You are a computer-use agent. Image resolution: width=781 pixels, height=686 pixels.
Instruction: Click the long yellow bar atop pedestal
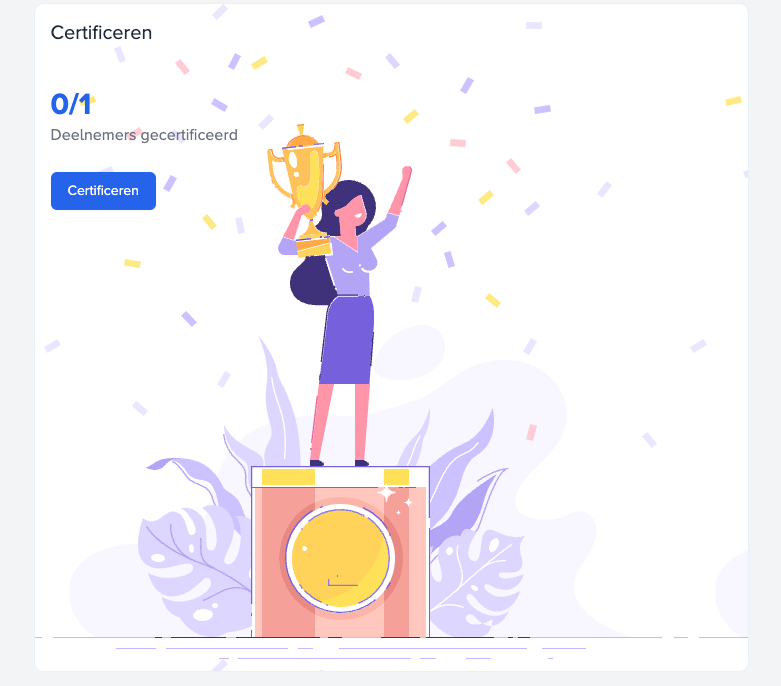[x=288, y=477]
